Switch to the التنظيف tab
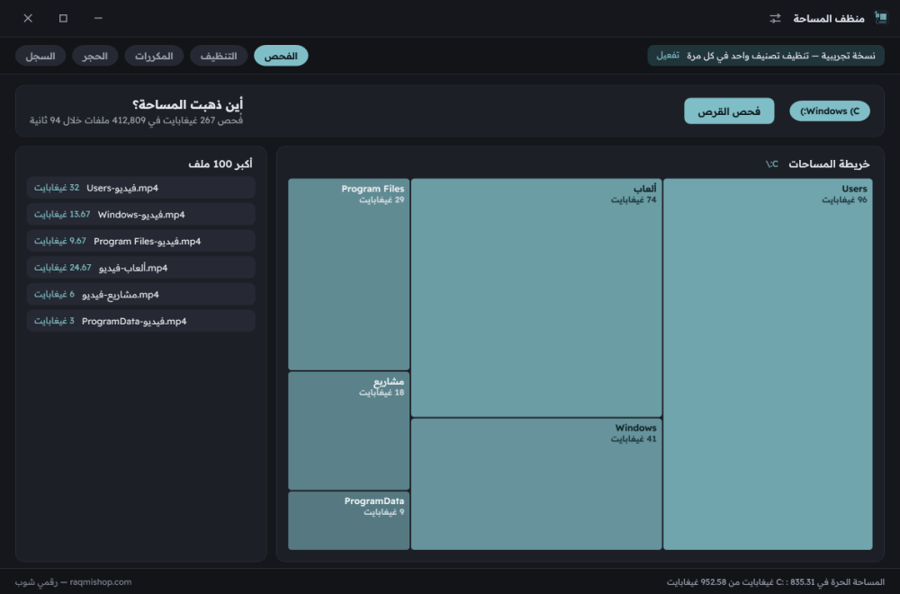This screenshot has height=594, width=900. 219,56
